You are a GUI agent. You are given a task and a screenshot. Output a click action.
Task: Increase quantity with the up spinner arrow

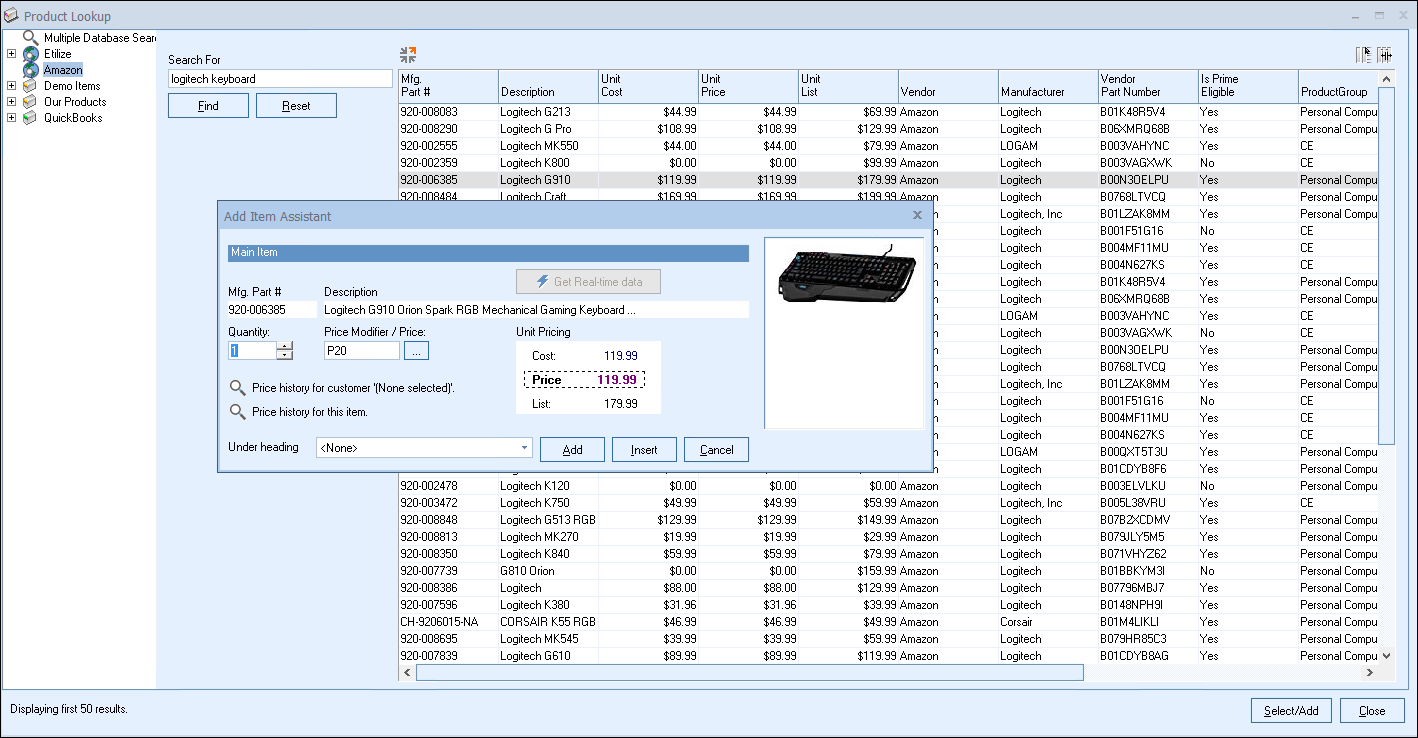(285, 346)
